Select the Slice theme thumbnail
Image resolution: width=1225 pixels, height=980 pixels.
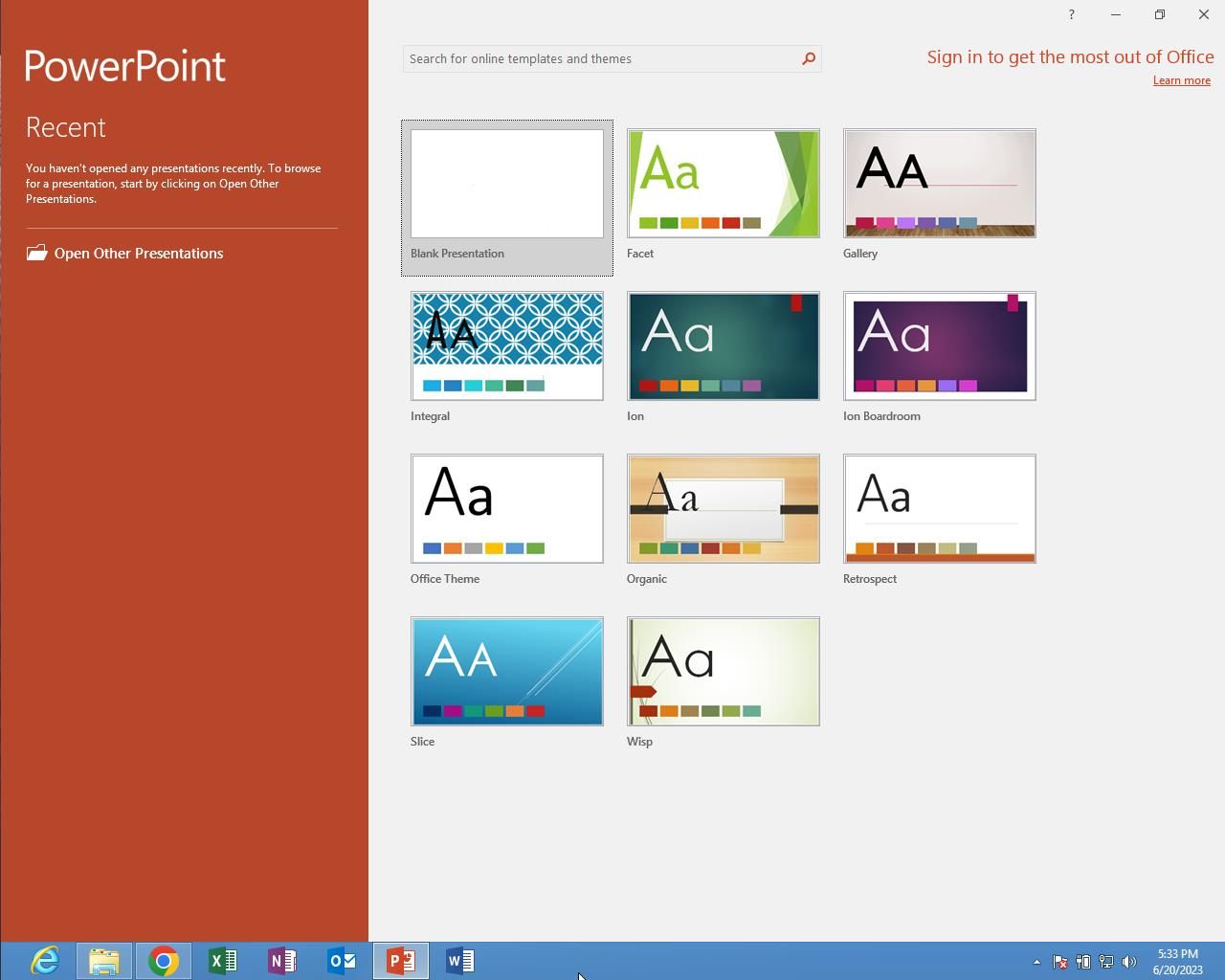point(507,672)
